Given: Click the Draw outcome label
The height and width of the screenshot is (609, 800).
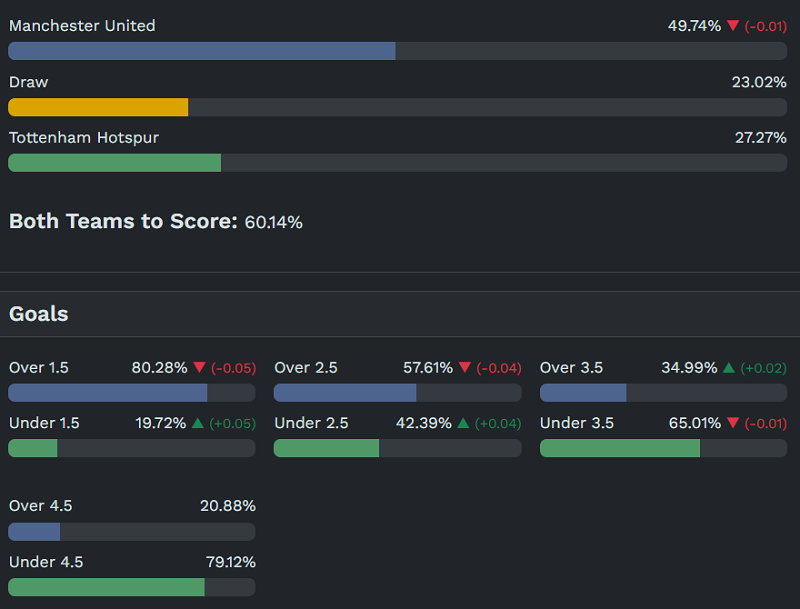Looking at the screenshot, I should pyautogui.click(x=29, y=82).
